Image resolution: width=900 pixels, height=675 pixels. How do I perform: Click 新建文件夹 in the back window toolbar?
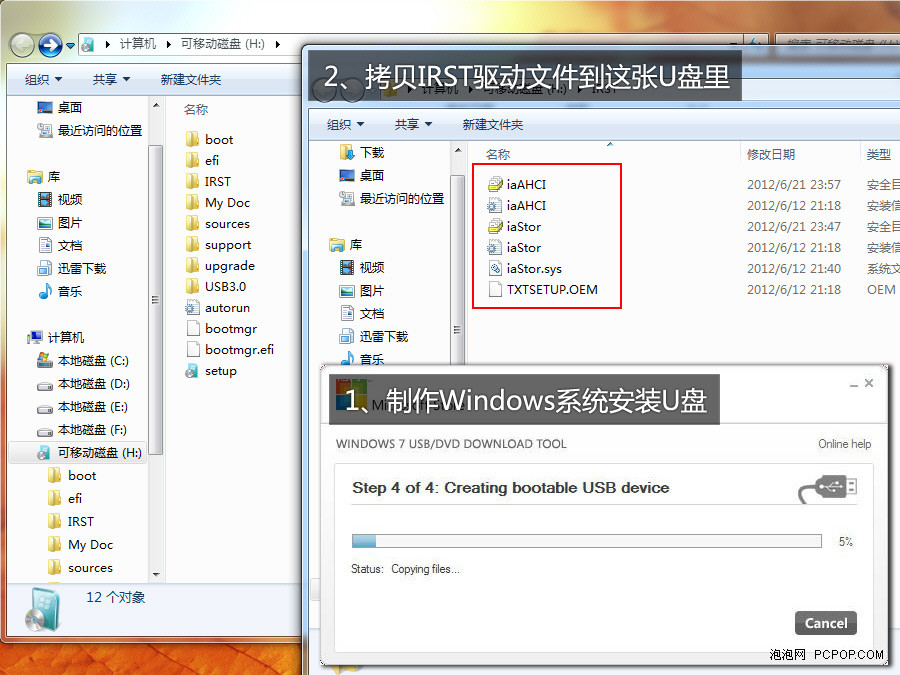tap(190, 79)
